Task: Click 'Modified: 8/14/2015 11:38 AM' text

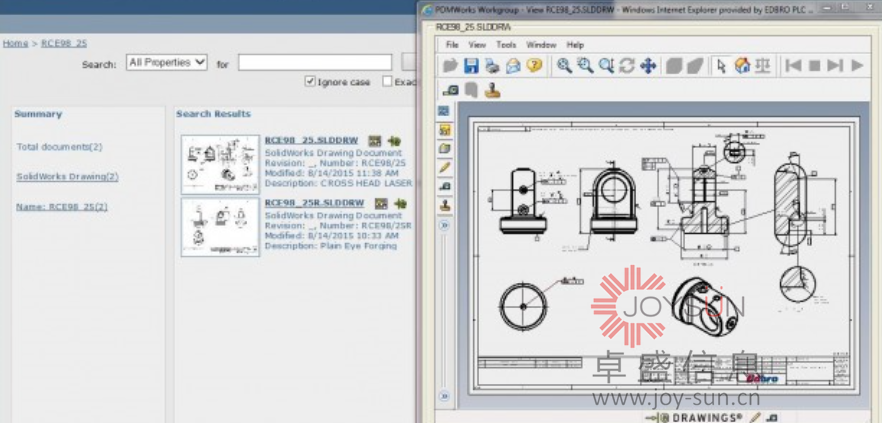Action: [x=332, y=173]
